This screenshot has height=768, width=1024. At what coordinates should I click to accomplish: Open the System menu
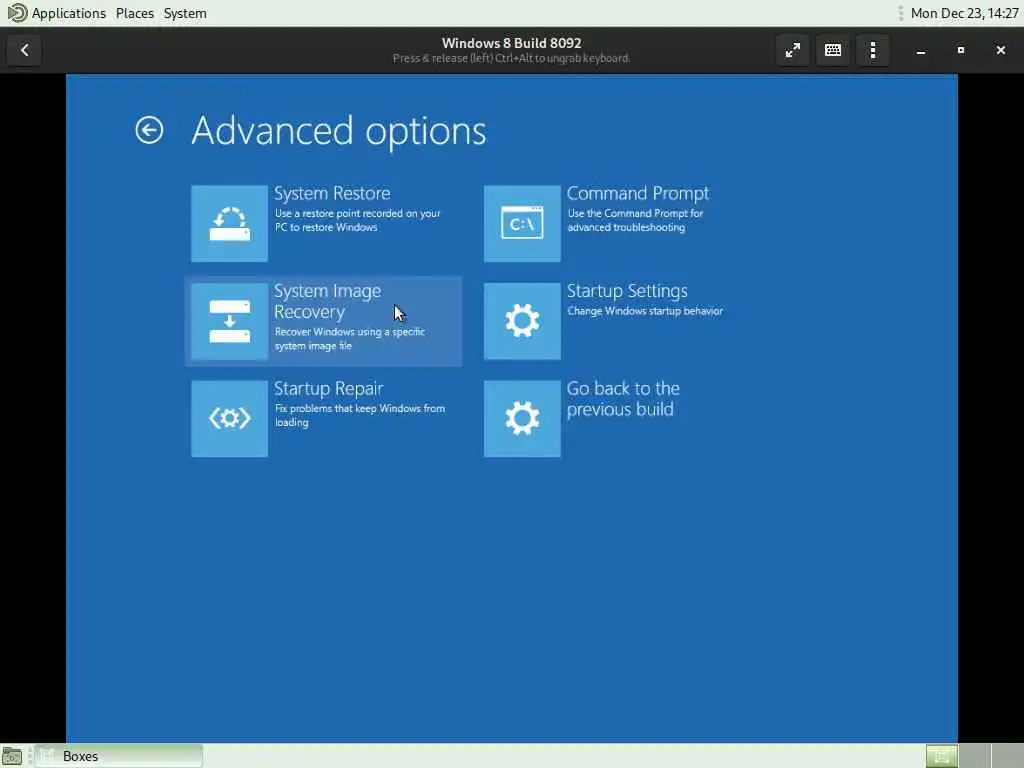185,13
